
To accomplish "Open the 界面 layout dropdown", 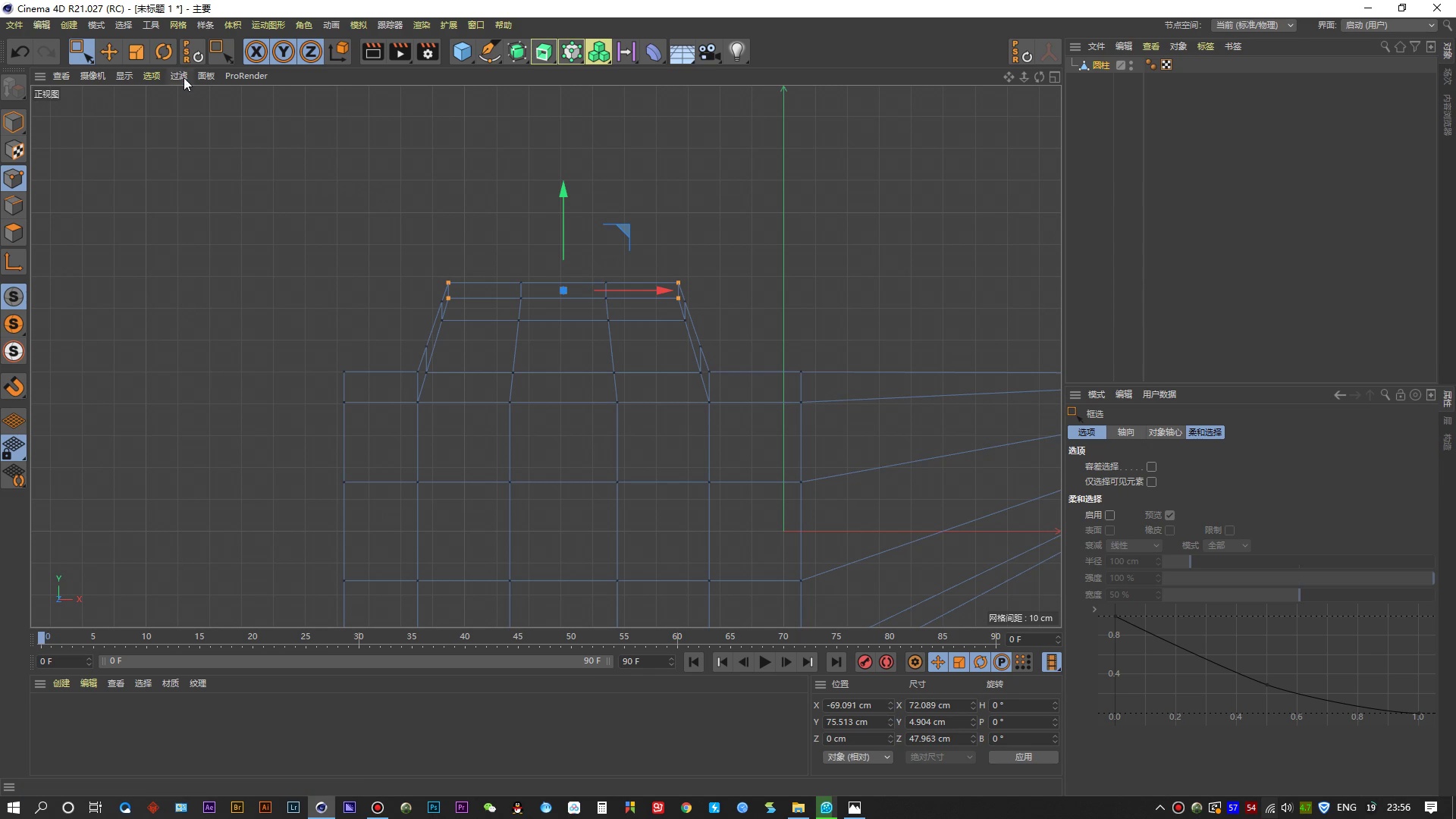I will coord(1389,25).
